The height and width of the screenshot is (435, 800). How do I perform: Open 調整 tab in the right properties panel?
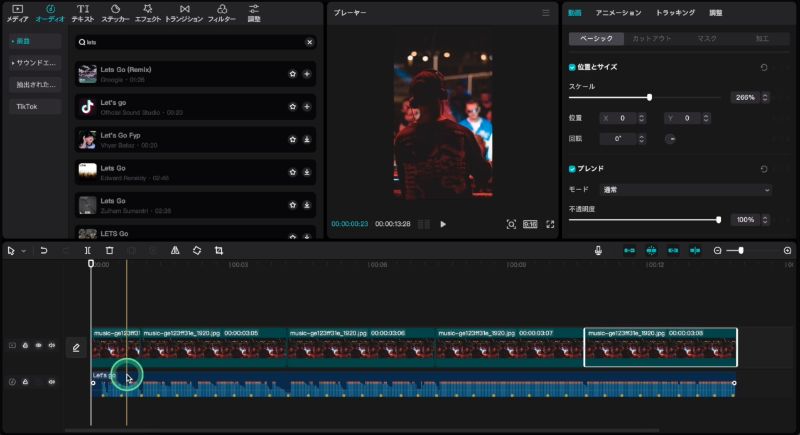[x=715, y=13]
